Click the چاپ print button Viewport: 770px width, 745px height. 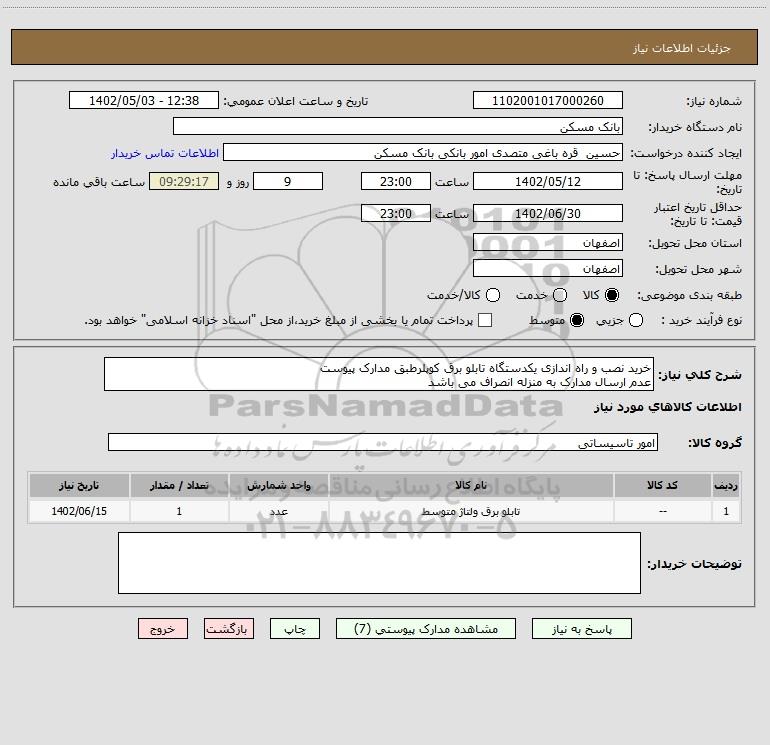click(x=295, y=629)
